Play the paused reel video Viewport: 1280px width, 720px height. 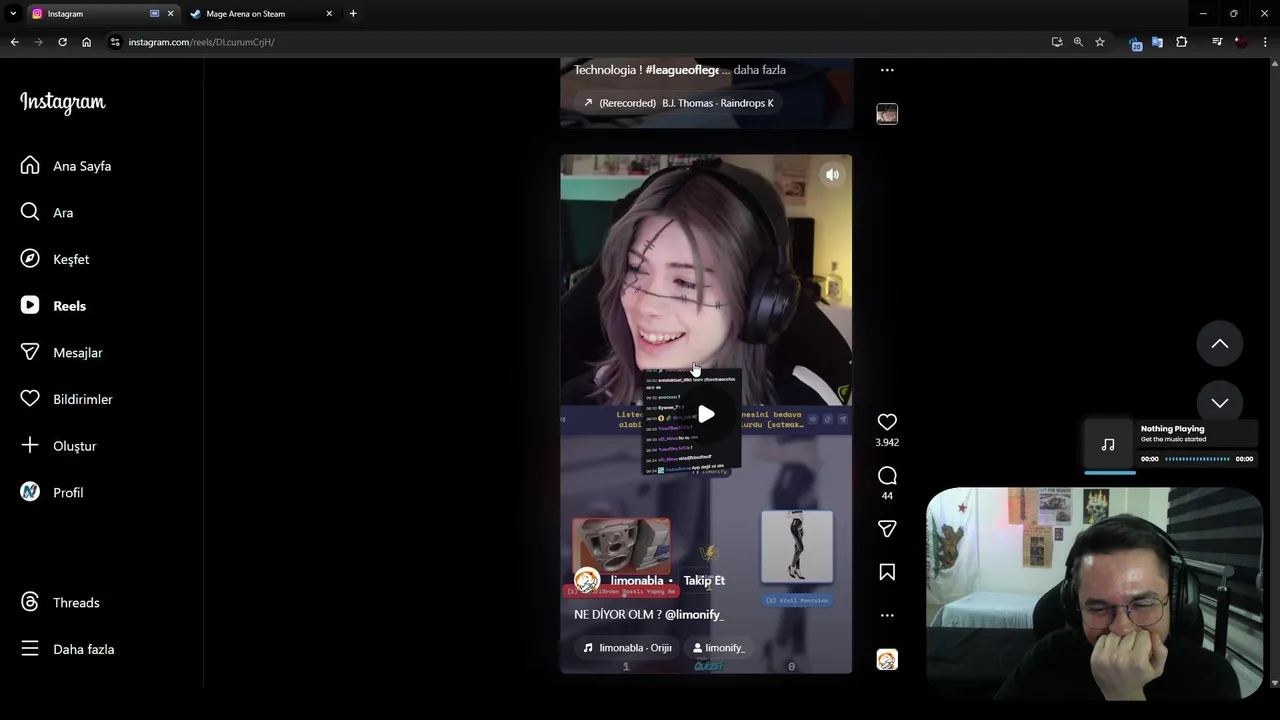(706, 414)
